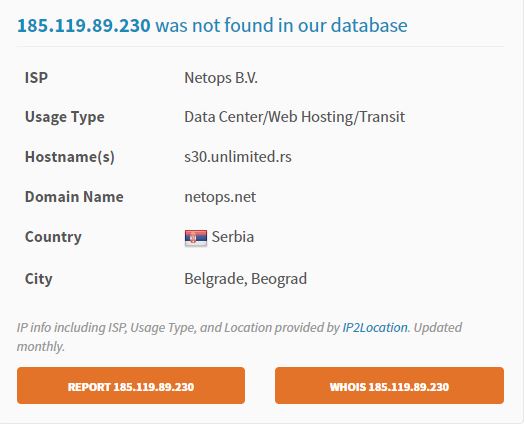Click the Hostname(s) row label
Image resolution: width=525 pixels, height=426 pixels.
point(70,157)
